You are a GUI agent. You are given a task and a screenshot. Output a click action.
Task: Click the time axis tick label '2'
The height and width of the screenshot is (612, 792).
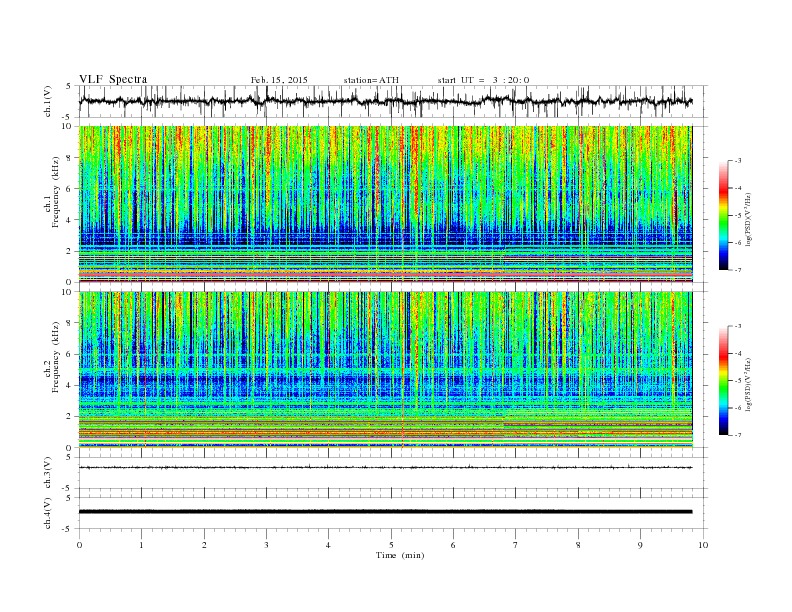(x=204, y=545)
